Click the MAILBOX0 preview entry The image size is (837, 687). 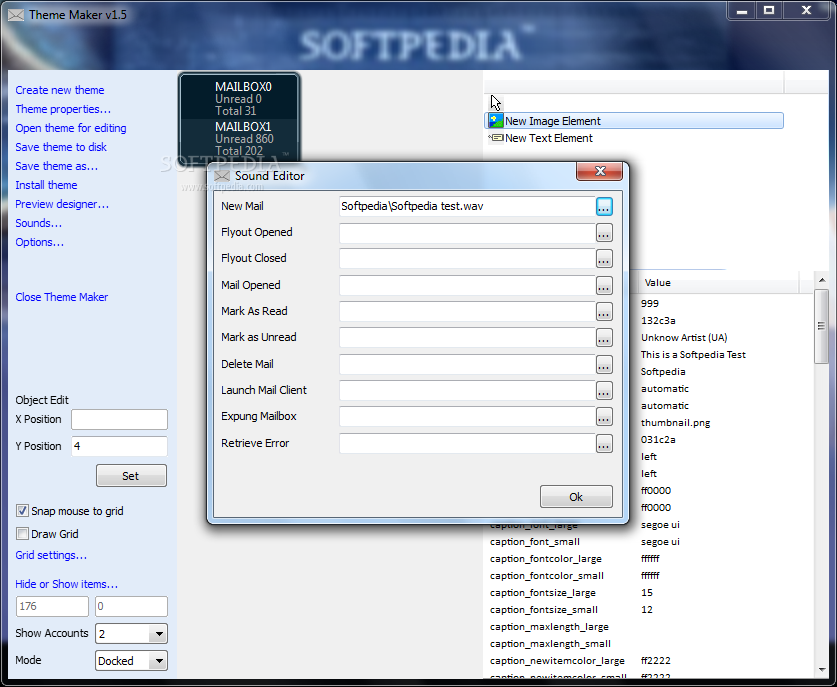tap(239, 98)
